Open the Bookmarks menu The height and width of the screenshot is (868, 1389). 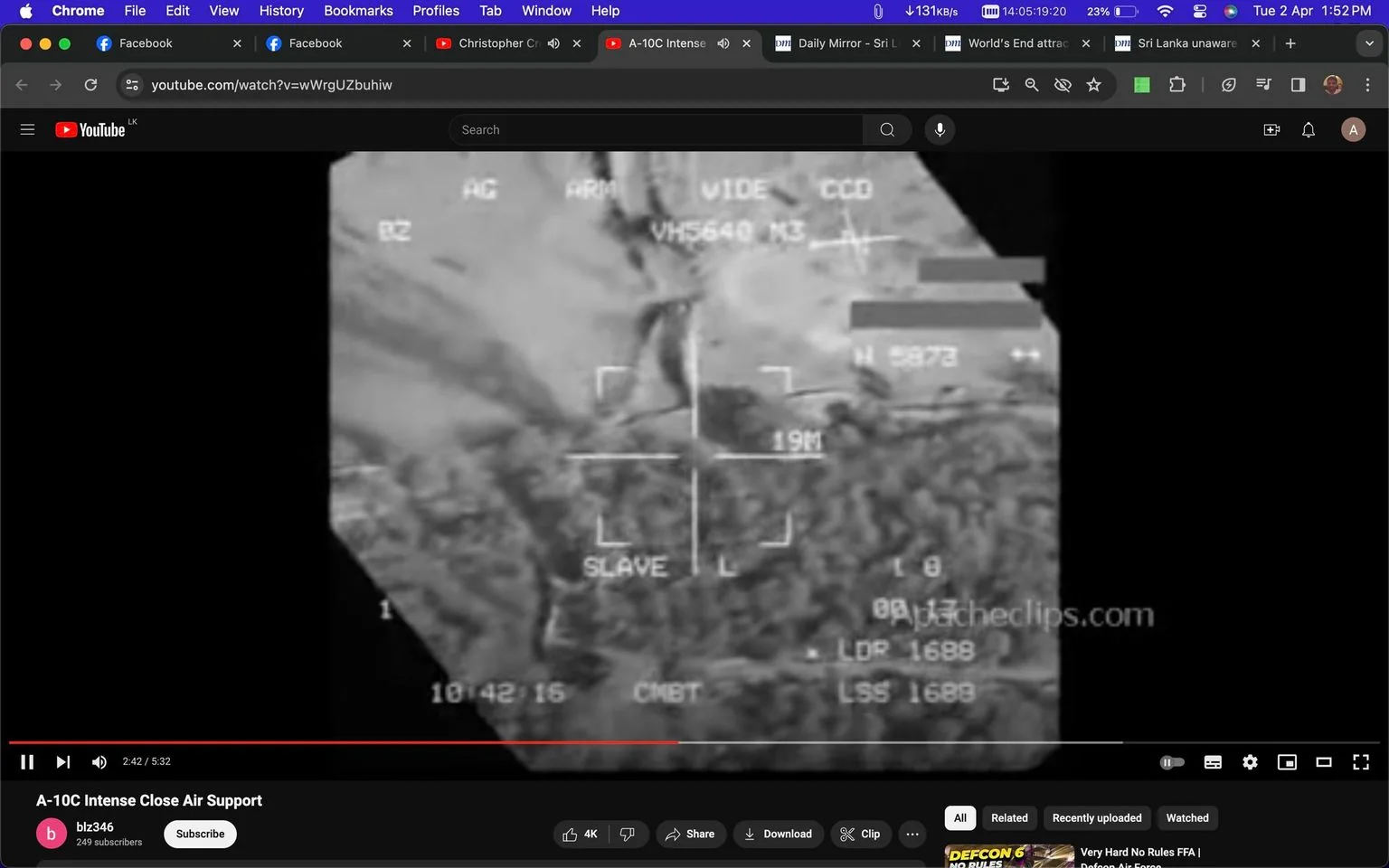358,11
